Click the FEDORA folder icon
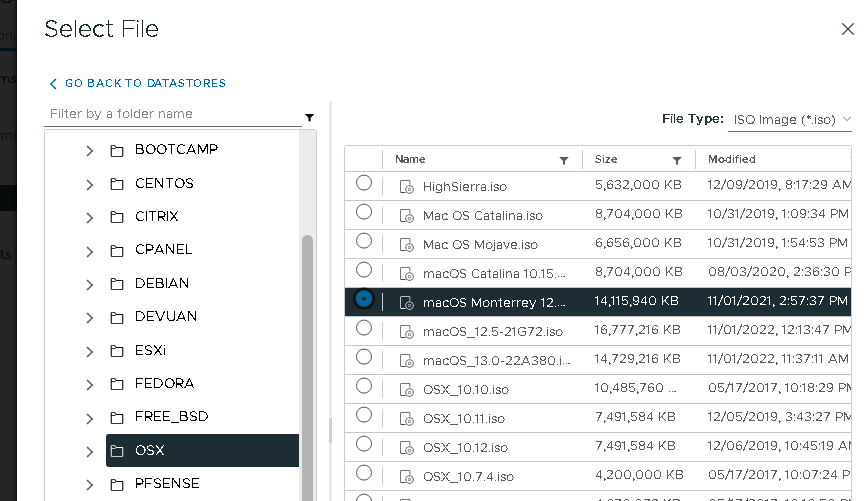The height and width of the screenshot is (501, 867). point(117,384)
